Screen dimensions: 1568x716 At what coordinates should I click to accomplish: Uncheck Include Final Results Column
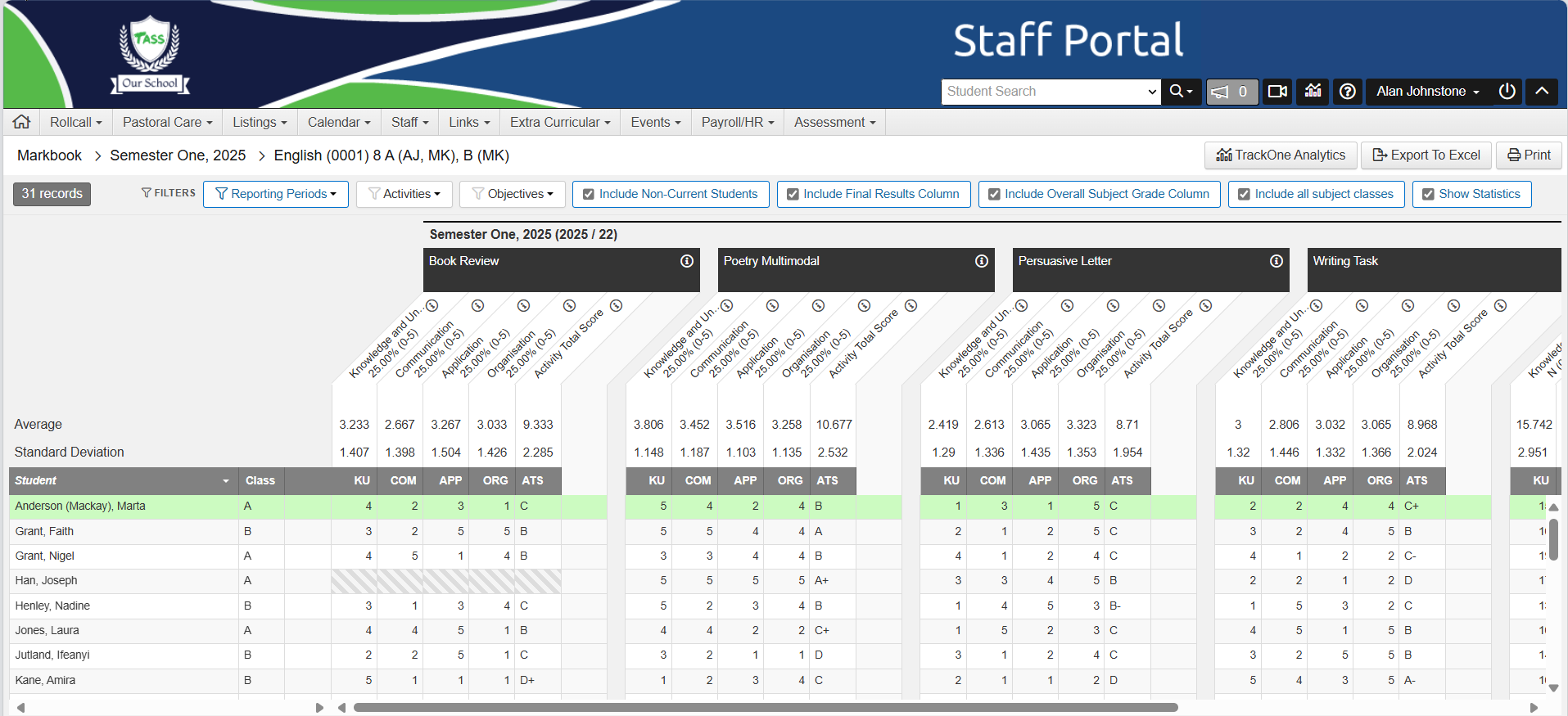pyautogui.click(x=793, y=194)
